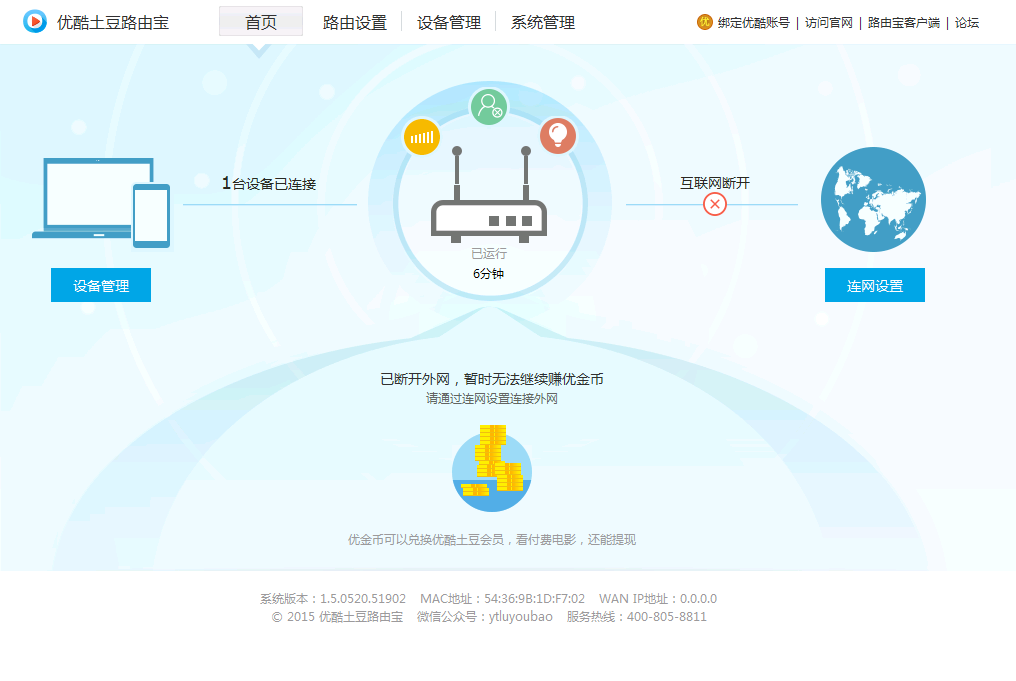Click the Youku Tudou play logo icon
Screen dimensions: 1016x681
coord(34,21)
